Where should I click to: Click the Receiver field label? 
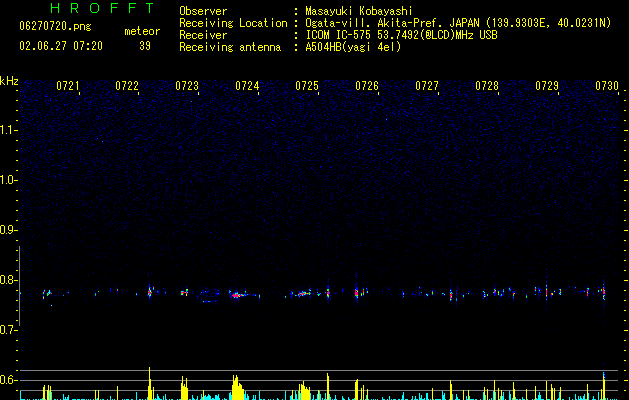(203, 35)
